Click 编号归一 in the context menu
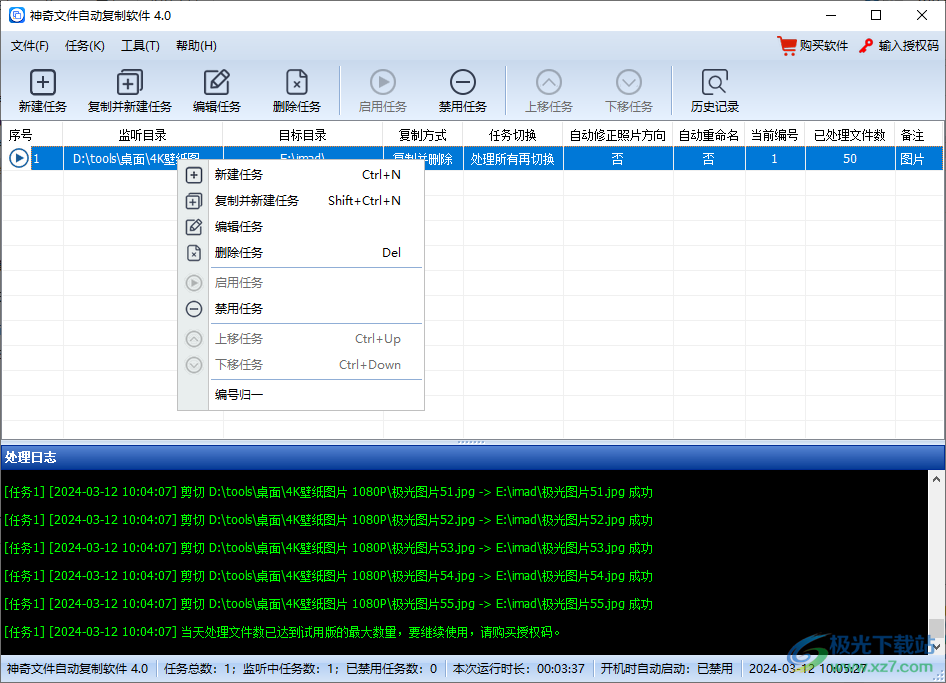The width and height of the screenshot is (946, 683). click(x=239, y=395)
